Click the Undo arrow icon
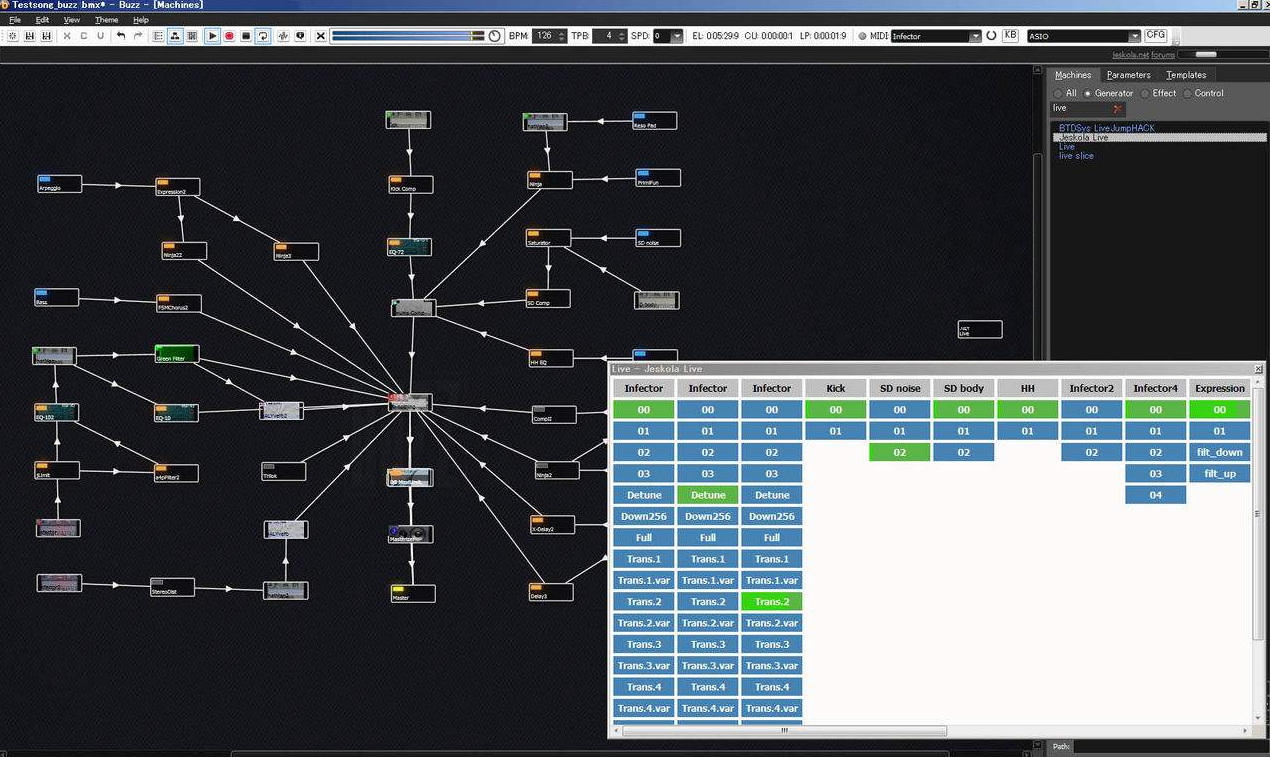Screen dimensions: 1270x757 [x=121, y=36]
